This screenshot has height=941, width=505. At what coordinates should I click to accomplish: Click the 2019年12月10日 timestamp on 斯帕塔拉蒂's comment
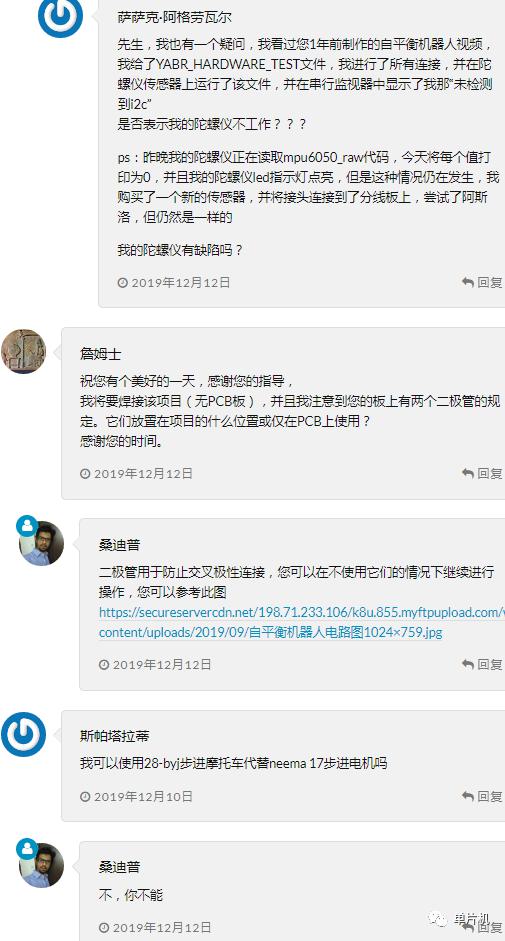pos(143,796)
